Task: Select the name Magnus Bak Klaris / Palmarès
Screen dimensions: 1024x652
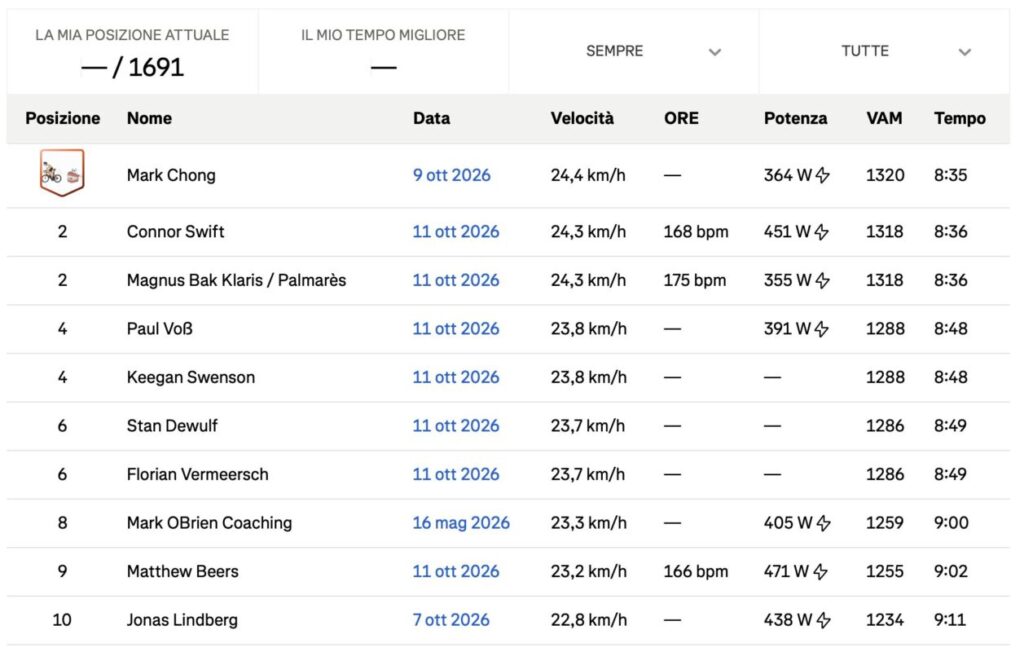Action: pyautogui.click(x=236, y=280)
